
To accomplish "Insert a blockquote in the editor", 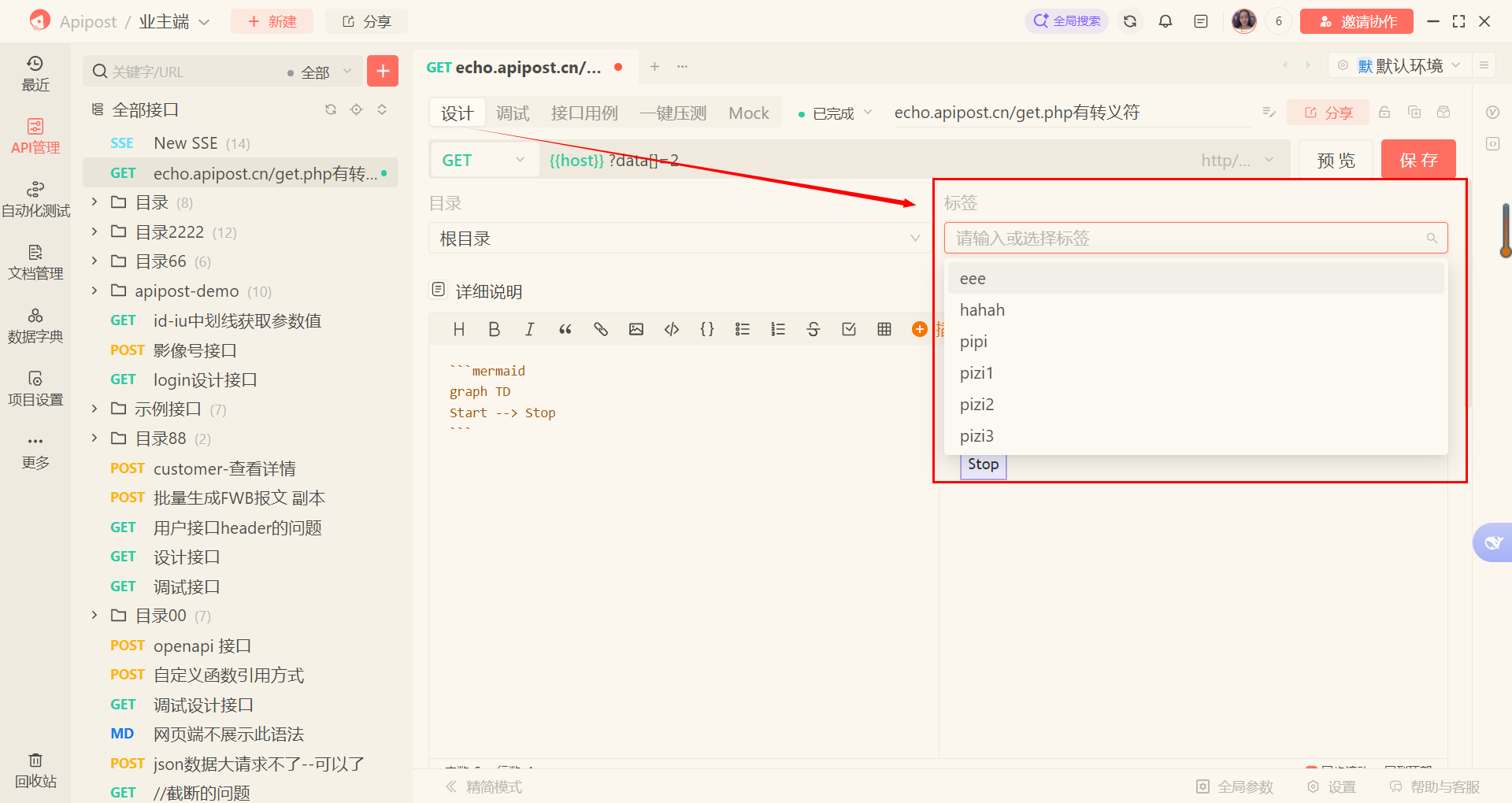I will [565, 329].
